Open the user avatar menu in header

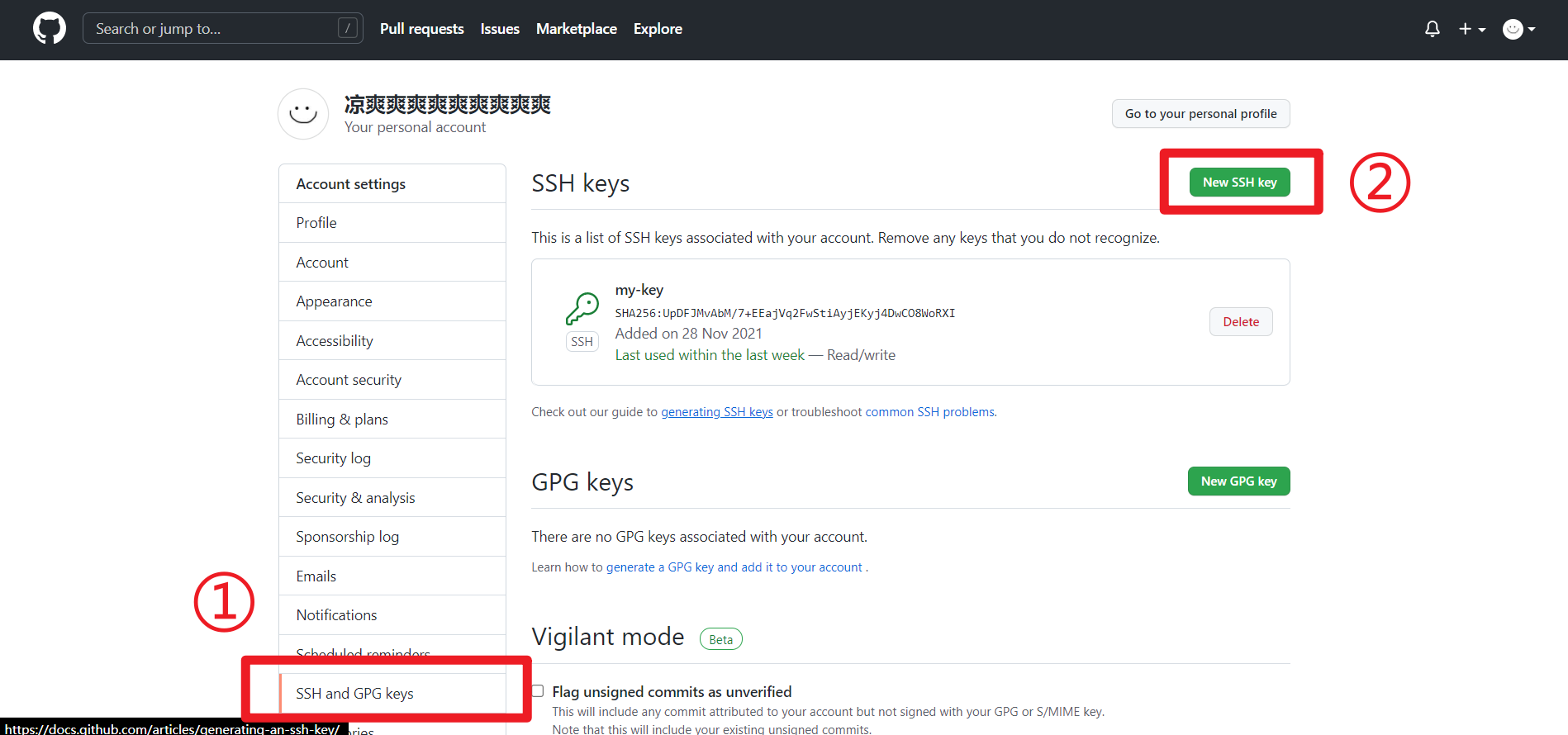(1518, 29)
